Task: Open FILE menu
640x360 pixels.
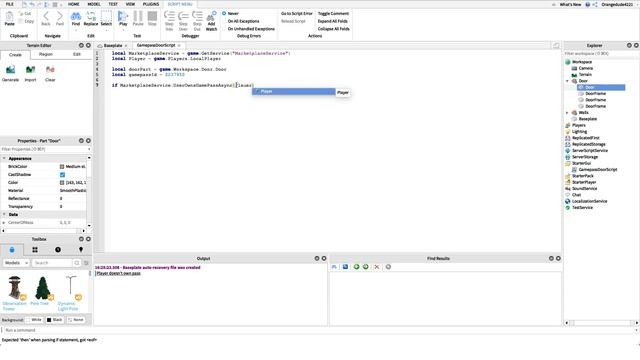Action: click(x=10, y=4)
